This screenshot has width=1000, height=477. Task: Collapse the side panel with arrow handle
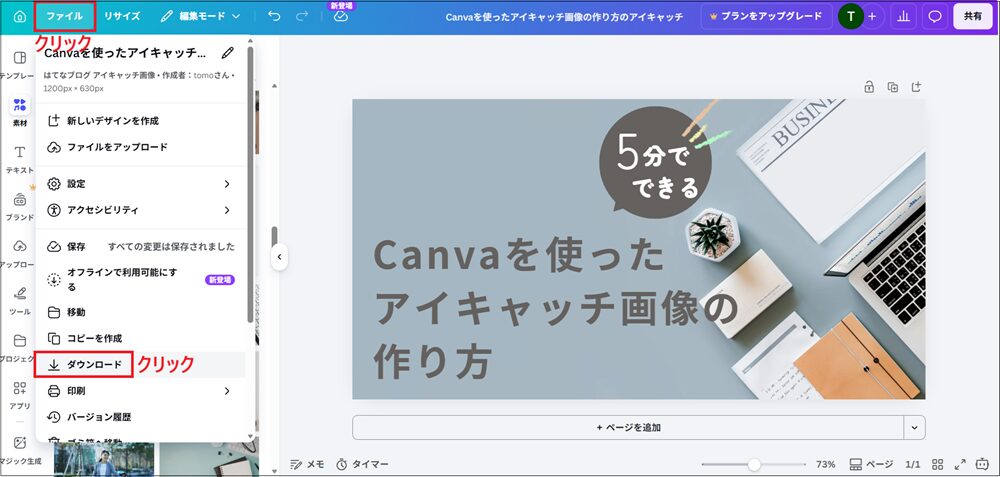279,257
